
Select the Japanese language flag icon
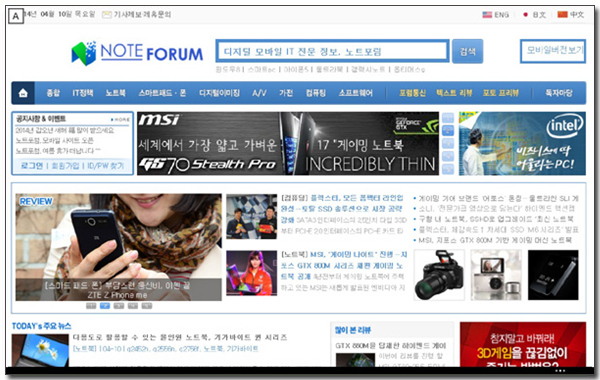coord(525,15)
